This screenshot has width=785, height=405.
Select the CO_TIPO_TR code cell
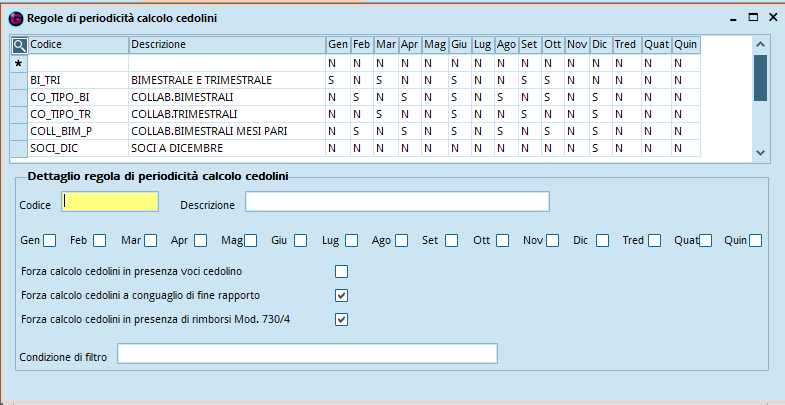[78, 114]
